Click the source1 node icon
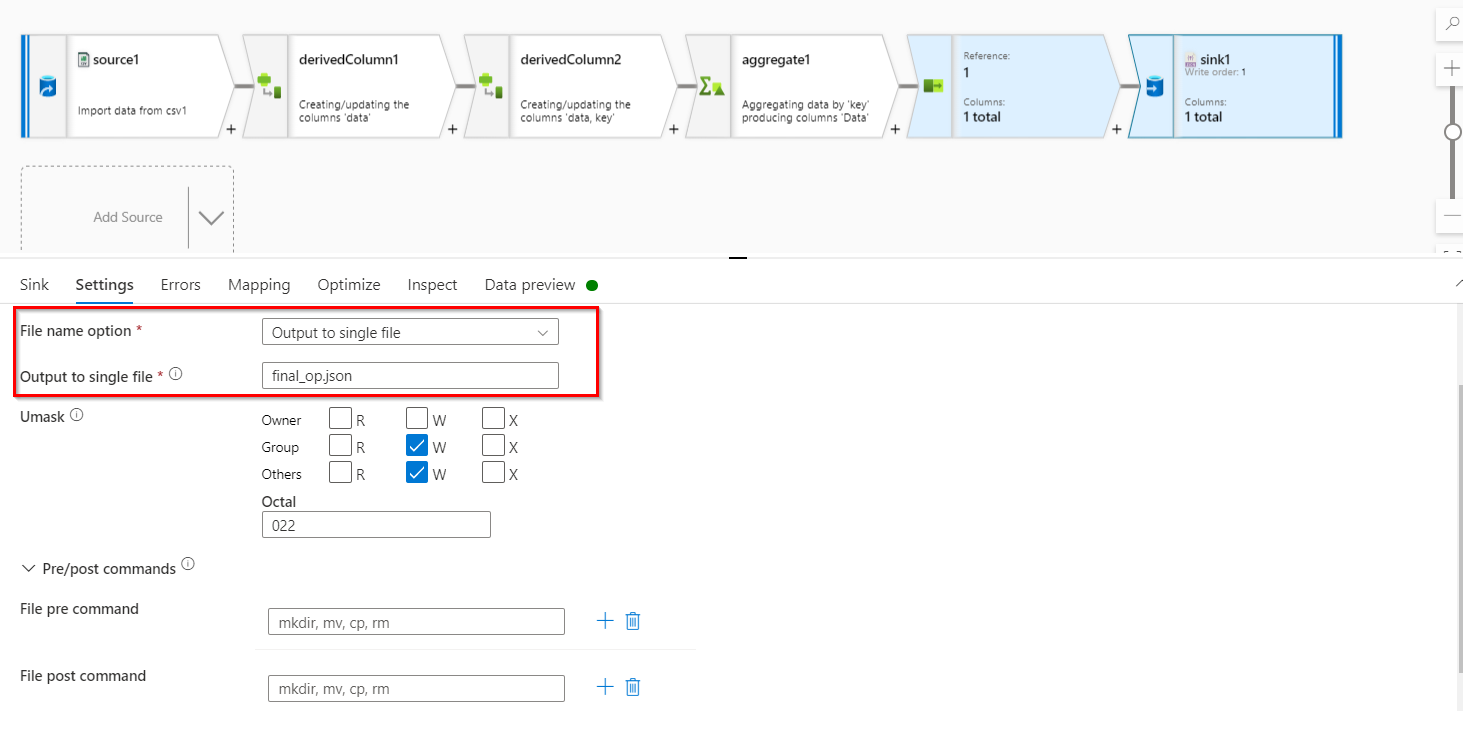This screenshot has height=732, width=1463. pos(47,88)
